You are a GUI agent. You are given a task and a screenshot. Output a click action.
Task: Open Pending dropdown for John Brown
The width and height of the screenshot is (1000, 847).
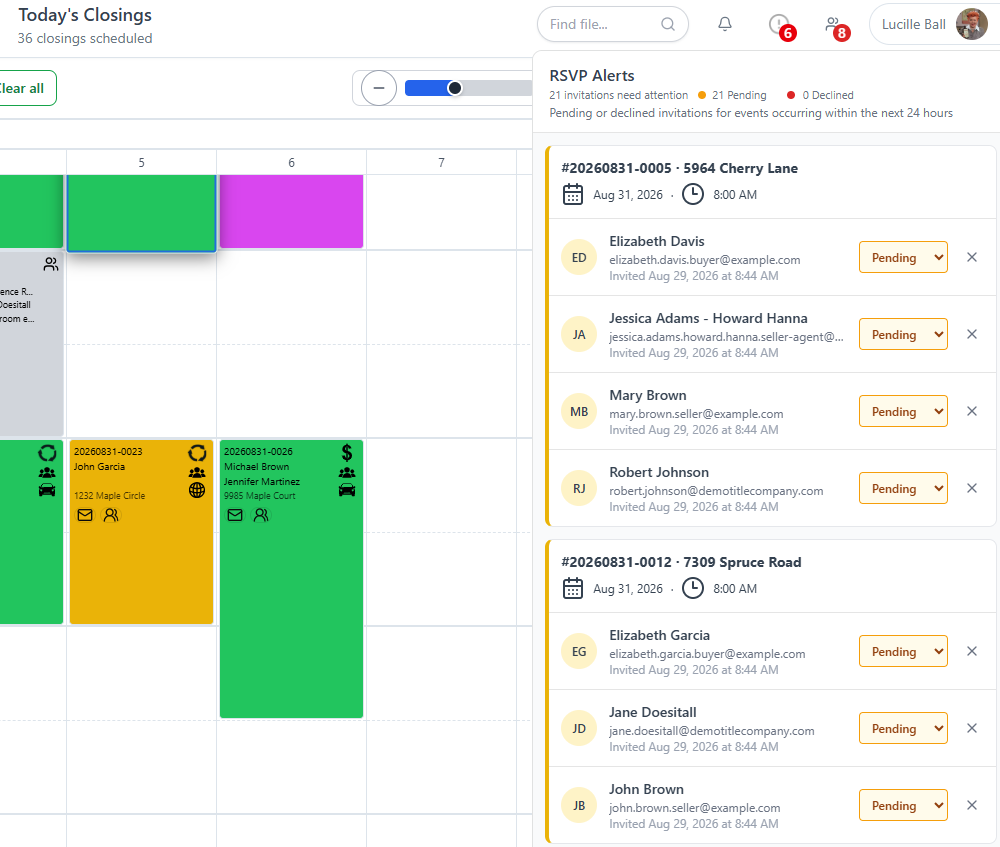pyautogui.click(x=902, y=806)
